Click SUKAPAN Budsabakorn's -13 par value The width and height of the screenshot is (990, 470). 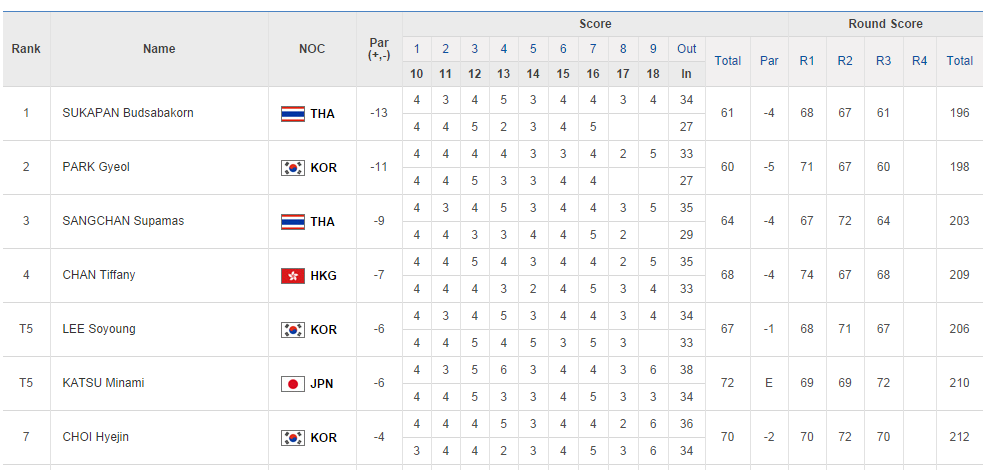pos(379,113)
